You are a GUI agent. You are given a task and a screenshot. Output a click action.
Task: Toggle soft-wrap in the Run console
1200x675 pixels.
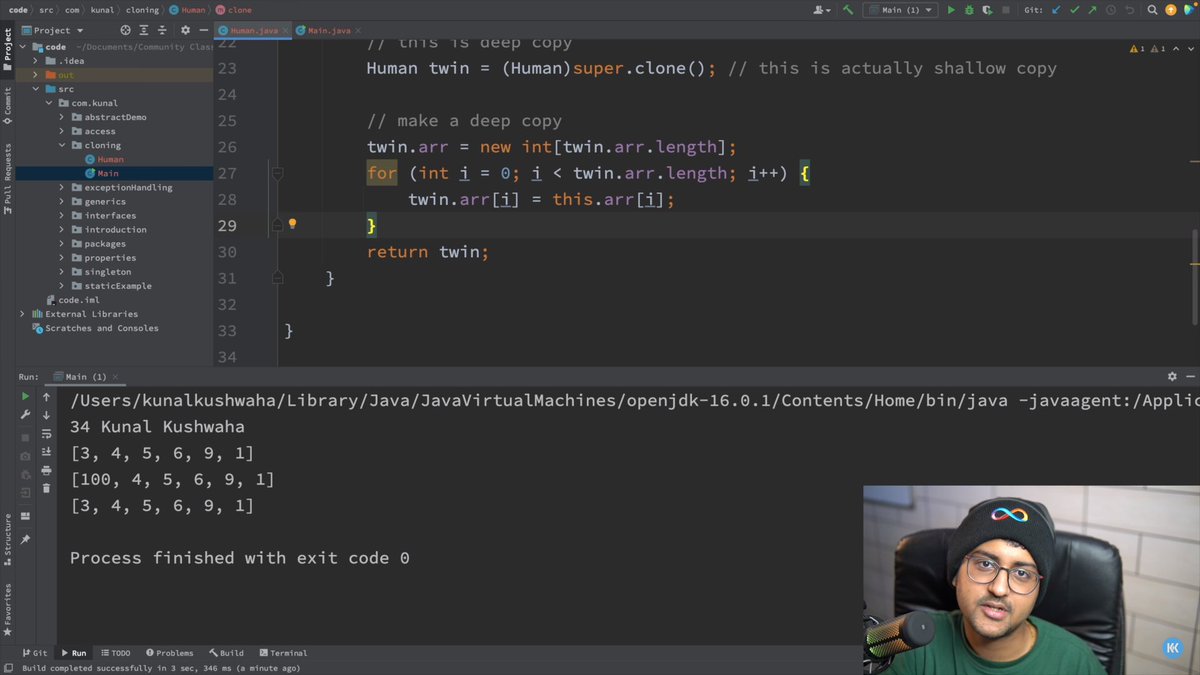point(46,434)
